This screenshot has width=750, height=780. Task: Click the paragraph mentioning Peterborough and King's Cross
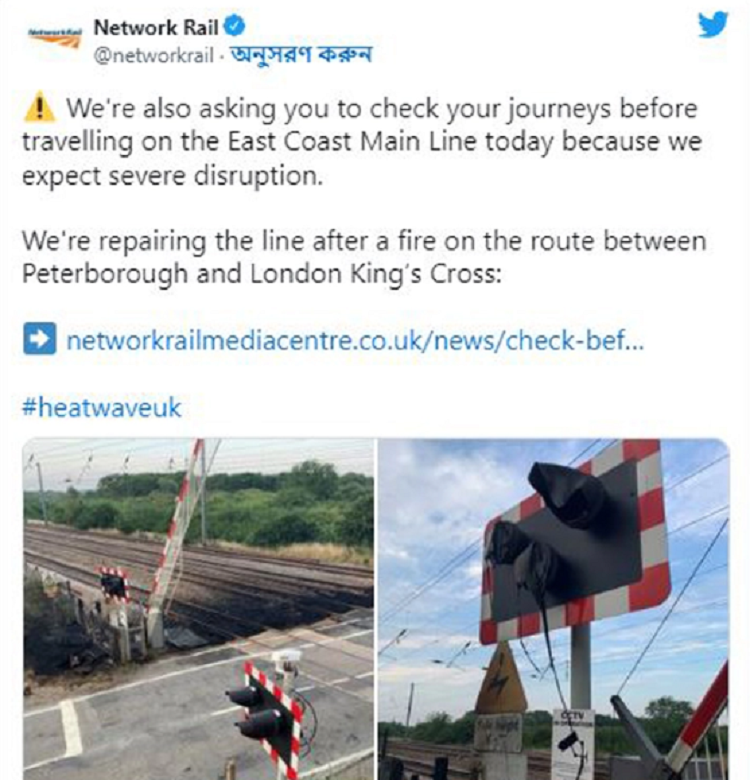[364, 257]
